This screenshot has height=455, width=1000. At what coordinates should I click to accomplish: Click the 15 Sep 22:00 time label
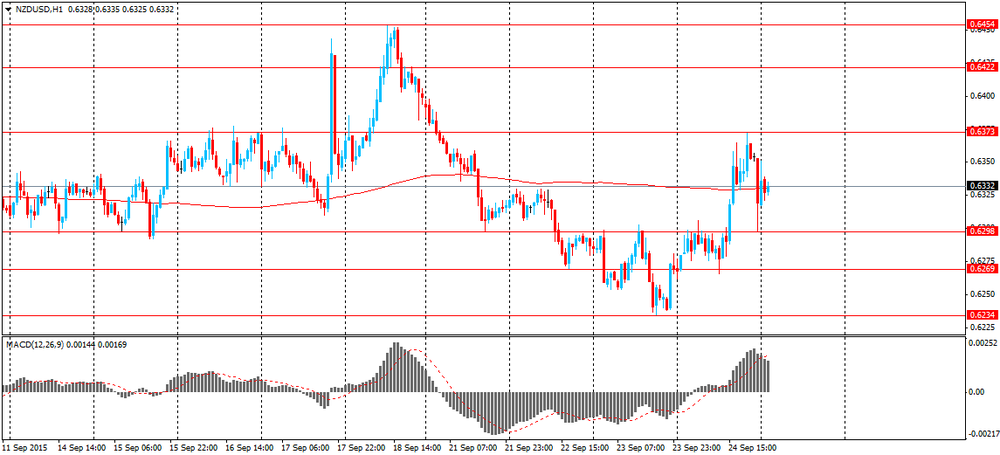pyautogui.click(x=196, y=448)
